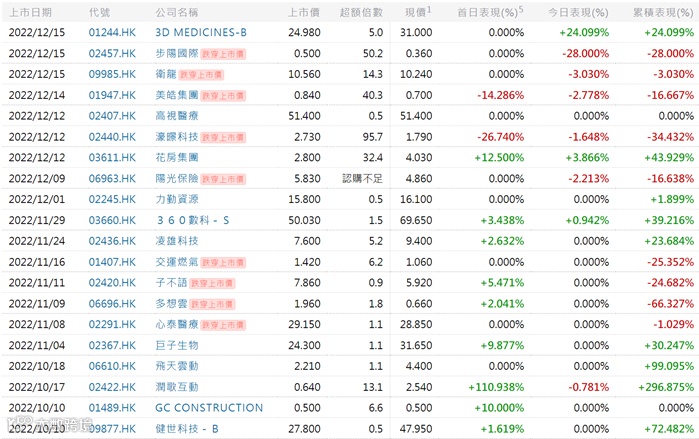The width and height of the screenshot is (699, 439).
Task: Click the 2022/12/14 listing date
Action: 37,95
